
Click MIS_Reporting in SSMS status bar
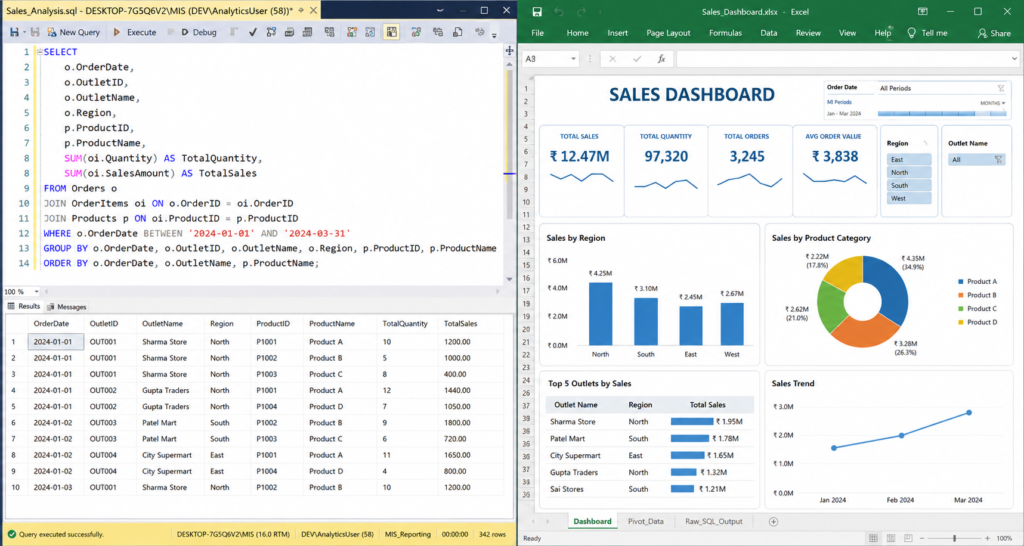(x=408, y=534)
